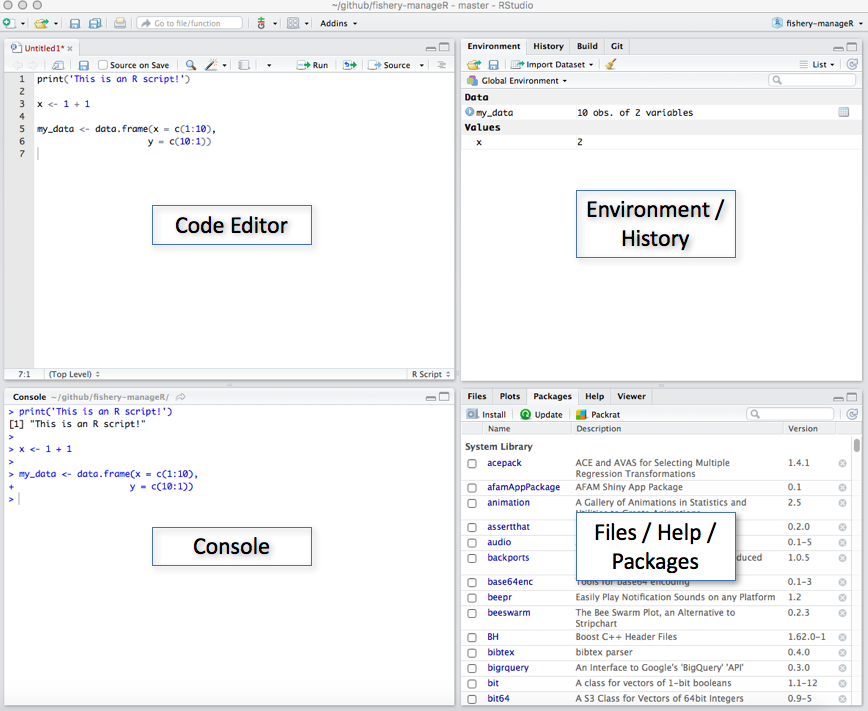Viewport: 868px width, 711px height.
Task: Switch to the History tab
Action: coord(547,46)
